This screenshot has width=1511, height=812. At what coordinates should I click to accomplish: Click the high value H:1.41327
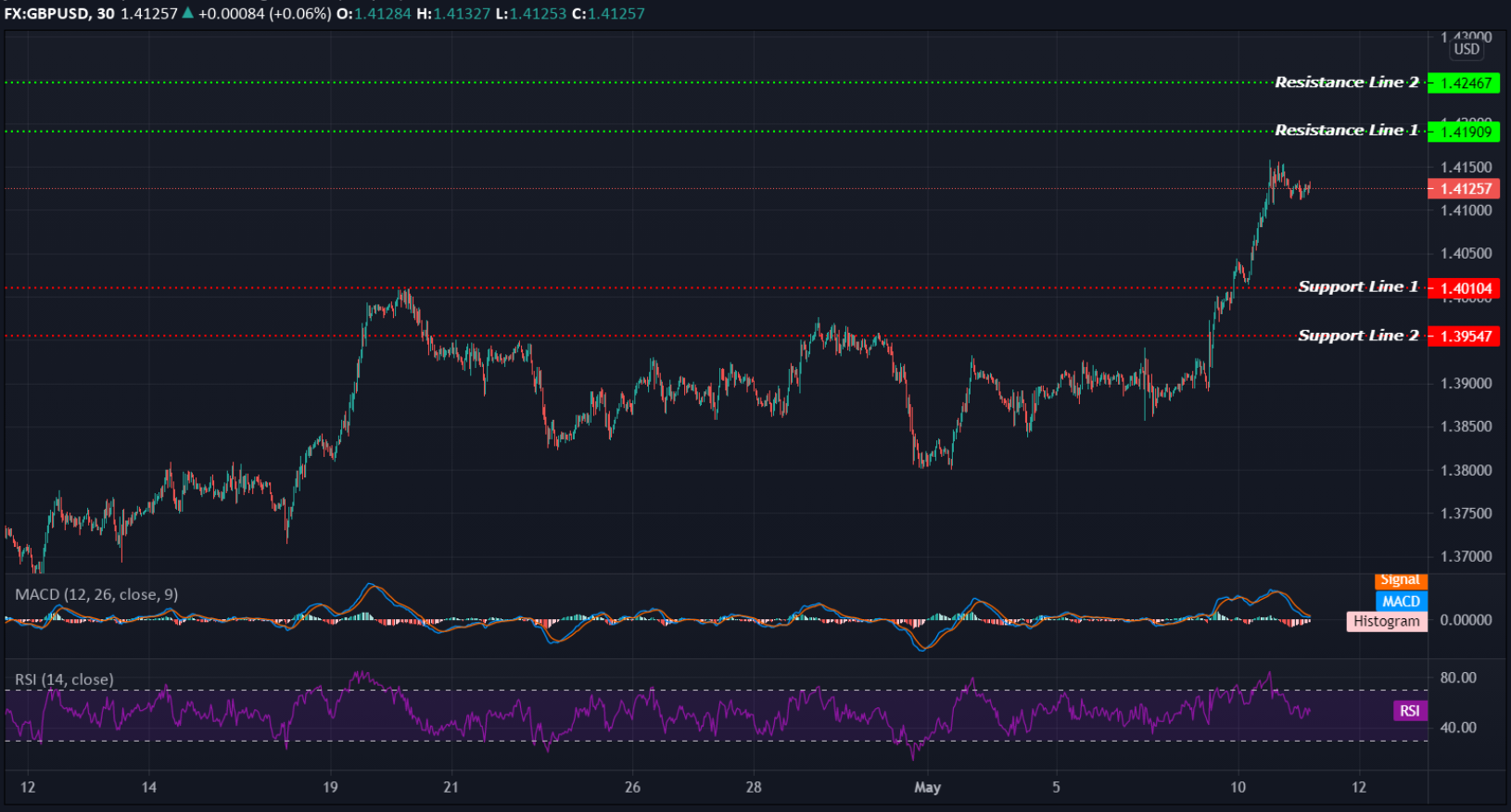tap(453, 14)
